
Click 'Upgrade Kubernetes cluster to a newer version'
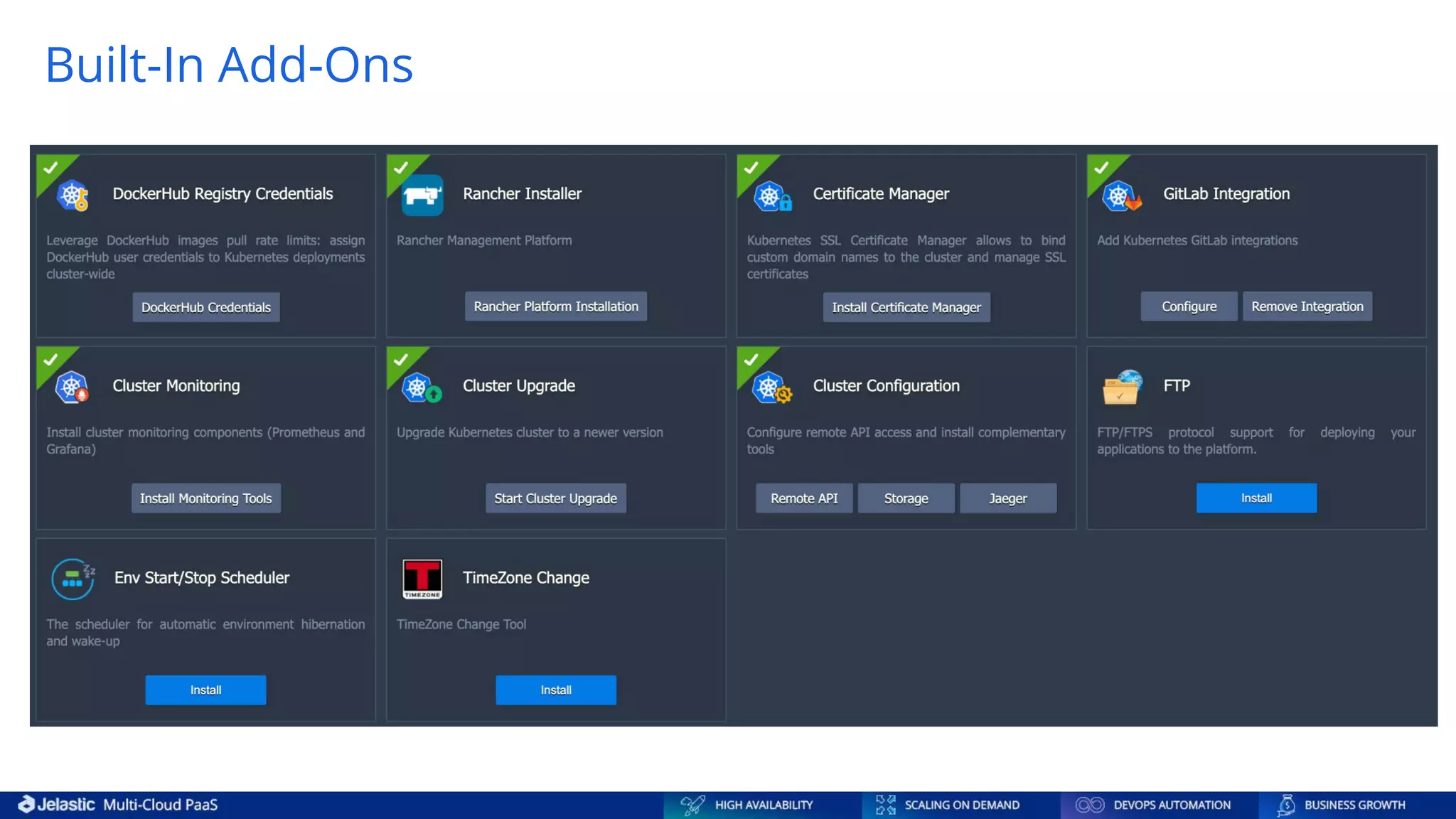pos(530,432)
